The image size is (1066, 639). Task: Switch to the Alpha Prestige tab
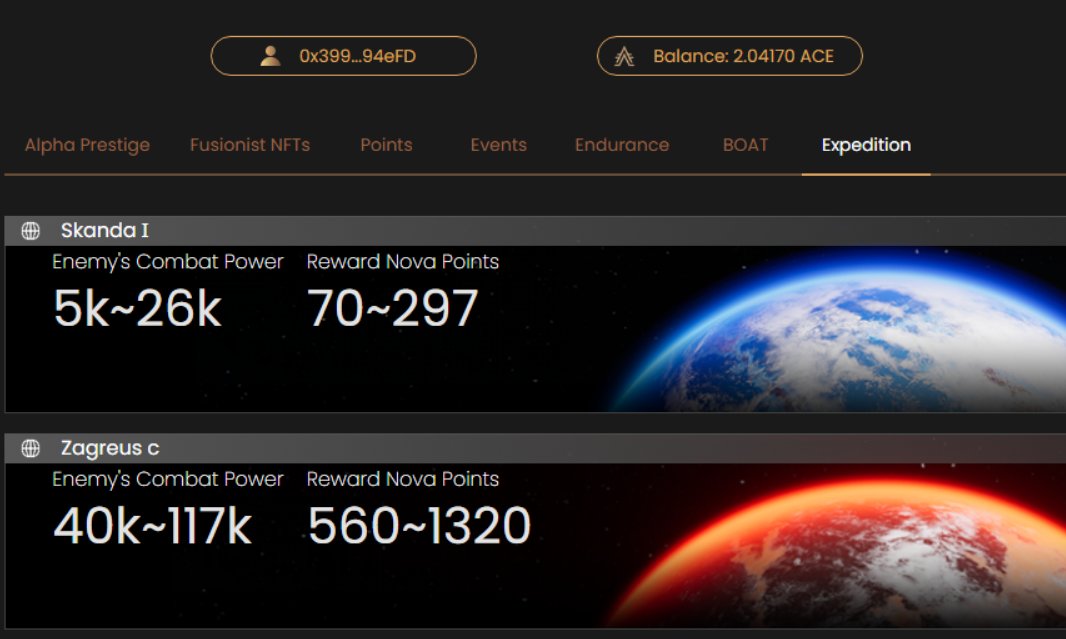(x=87, y=145)
